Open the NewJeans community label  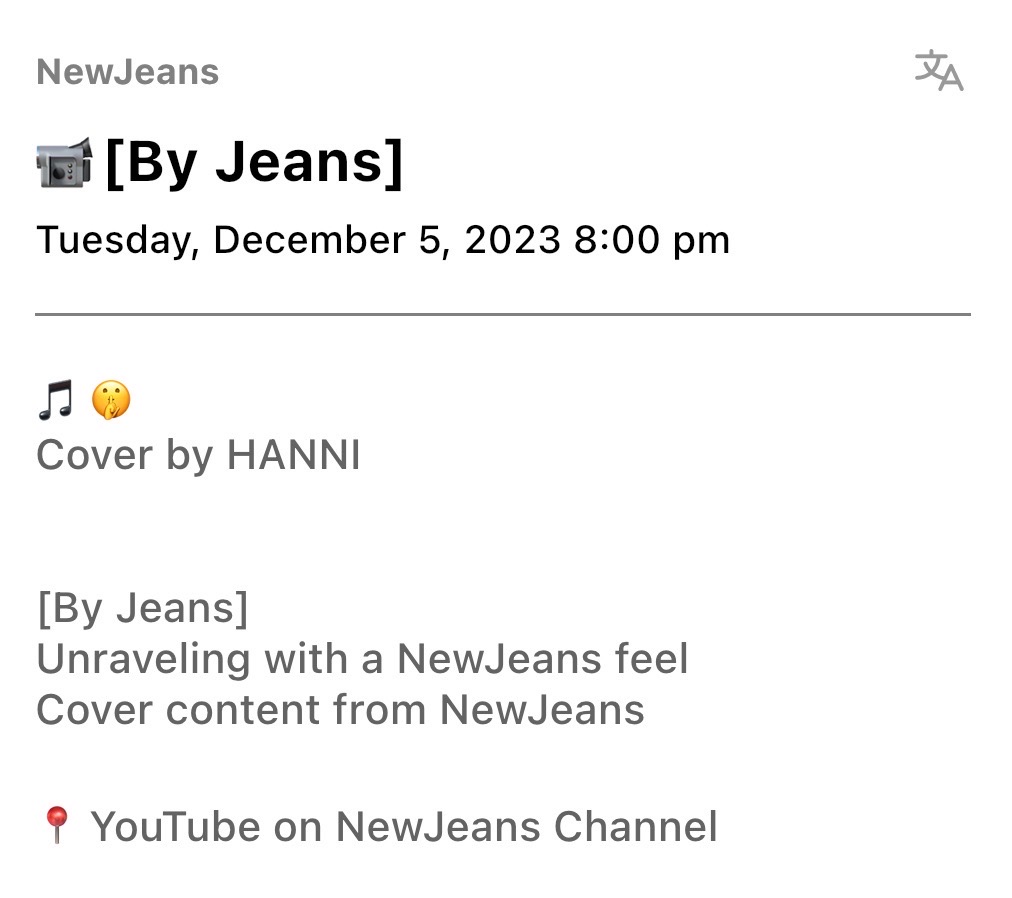tap(128, 72)
